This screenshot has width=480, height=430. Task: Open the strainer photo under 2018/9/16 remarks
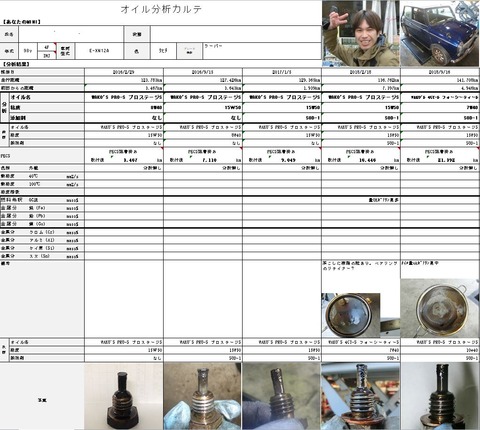440,308
